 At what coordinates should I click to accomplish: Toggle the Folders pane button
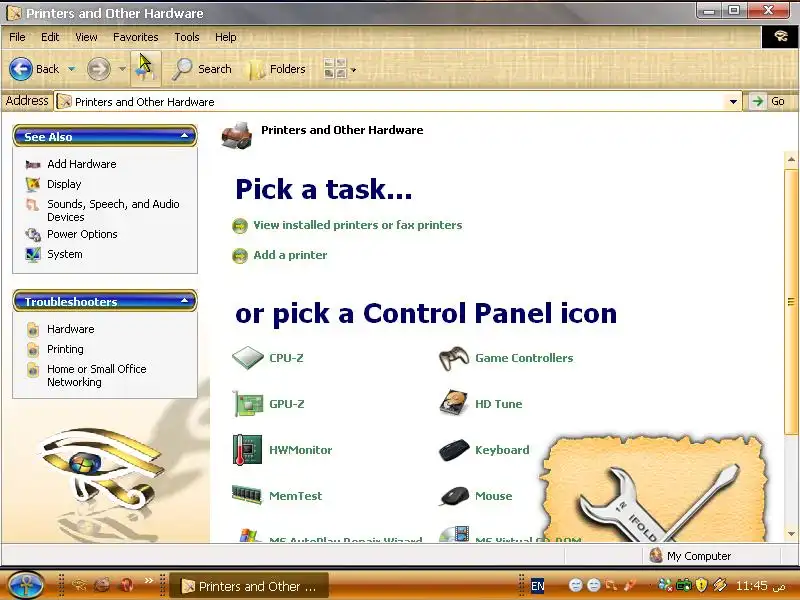click(x=277, y=69)
